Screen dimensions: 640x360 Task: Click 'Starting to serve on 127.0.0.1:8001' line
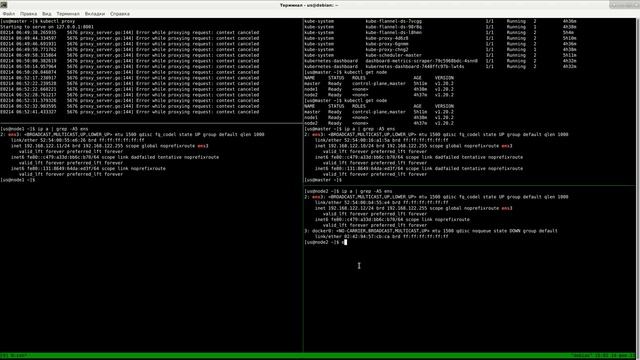click(47, 27)
